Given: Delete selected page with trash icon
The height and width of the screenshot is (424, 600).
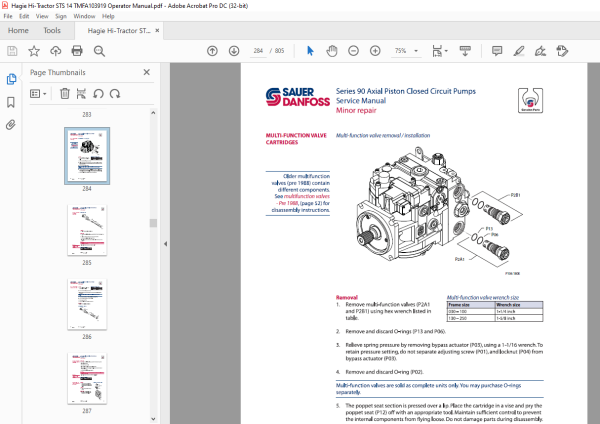Looking at the screenshot, I should [x=65, y=93].
